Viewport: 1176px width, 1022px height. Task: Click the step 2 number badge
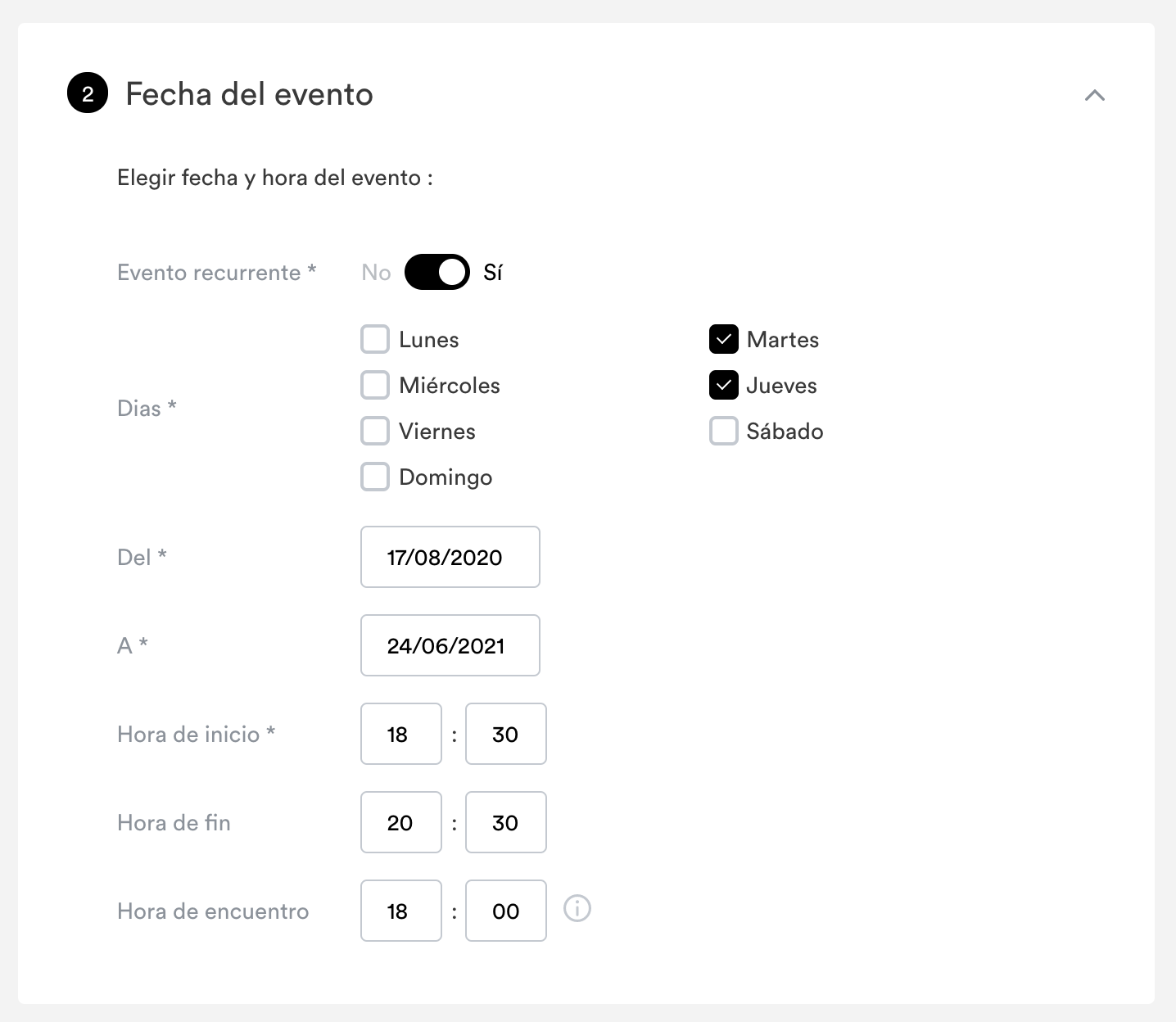pyautogui.click(x=88, y=93)
